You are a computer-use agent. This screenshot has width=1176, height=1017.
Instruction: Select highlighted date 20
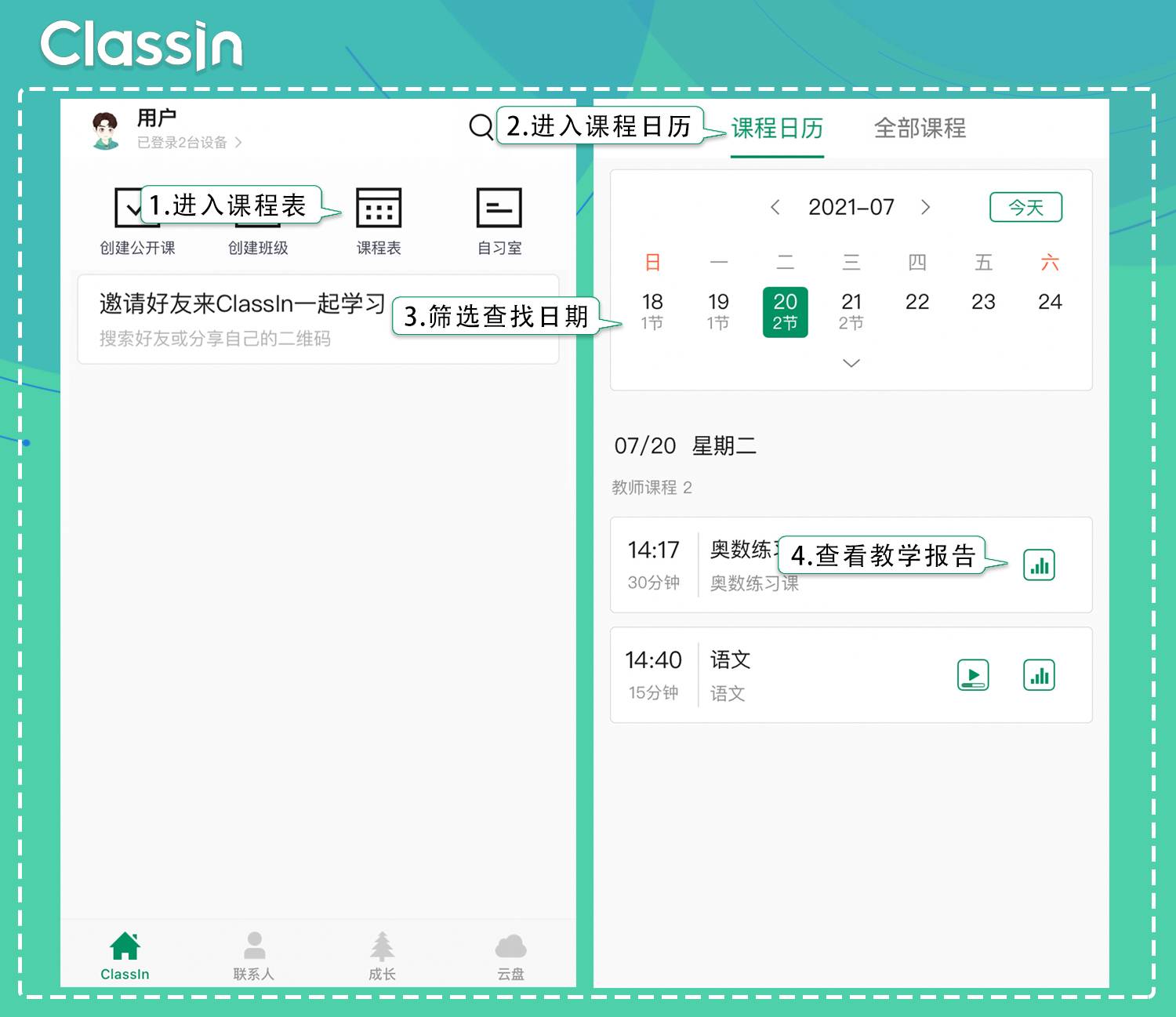point(785,312)
